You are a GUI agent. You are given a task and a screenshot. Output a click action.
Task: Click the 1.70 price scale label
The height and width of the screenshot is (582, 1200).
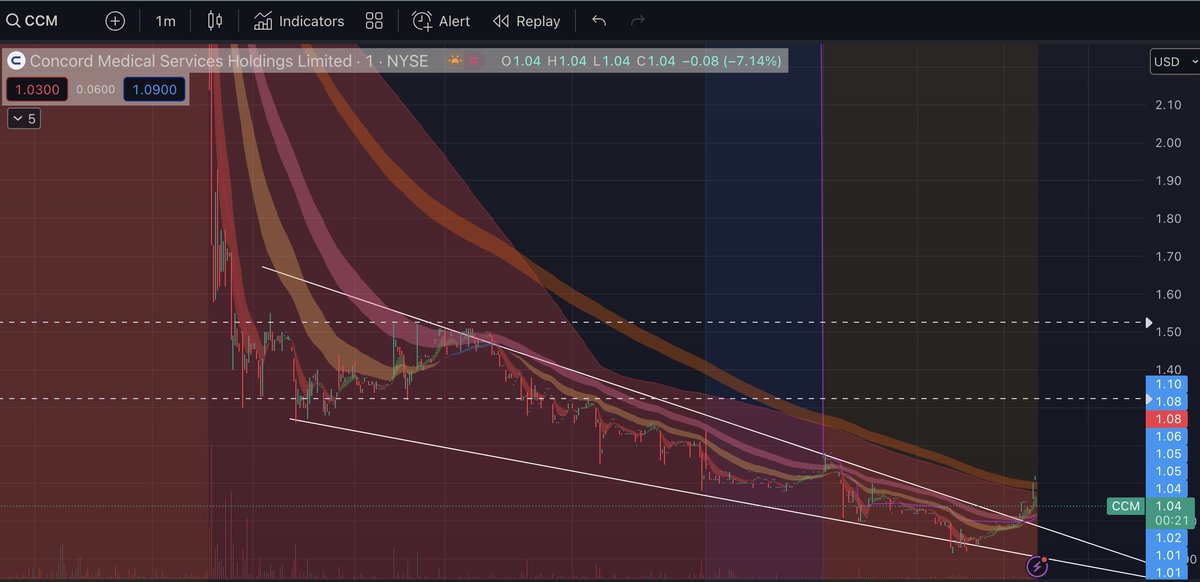[1170, 256]
